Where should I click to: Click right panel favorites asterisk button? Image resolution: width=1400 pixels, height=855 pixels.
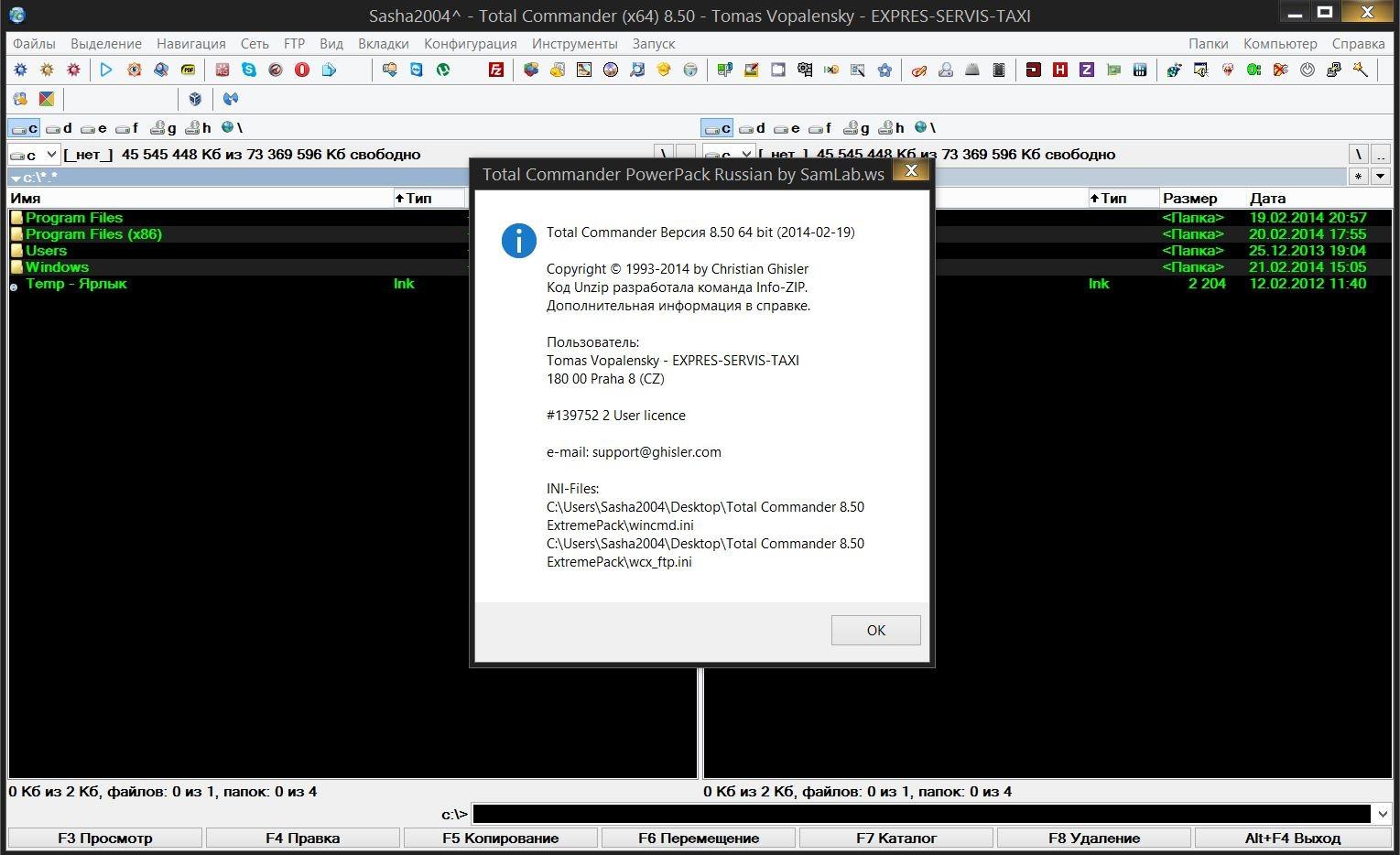(1359, 177)
